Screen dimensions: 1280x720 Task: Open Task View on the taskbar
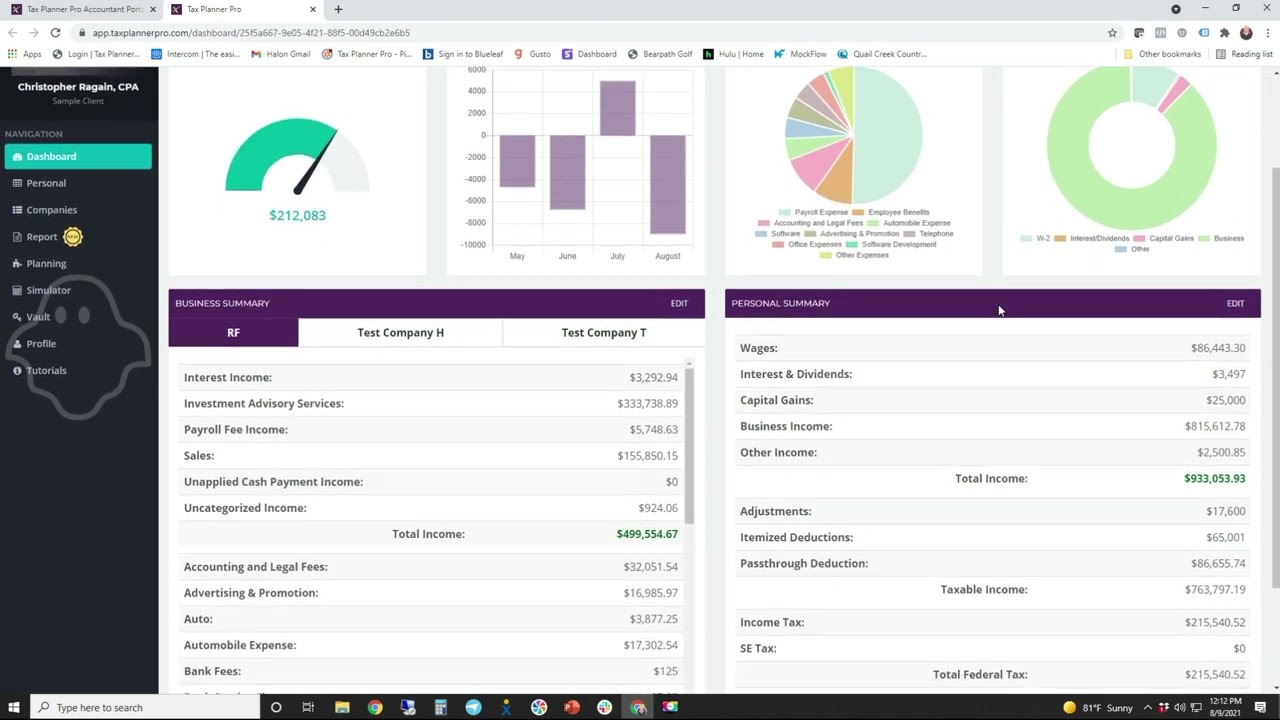308,707
